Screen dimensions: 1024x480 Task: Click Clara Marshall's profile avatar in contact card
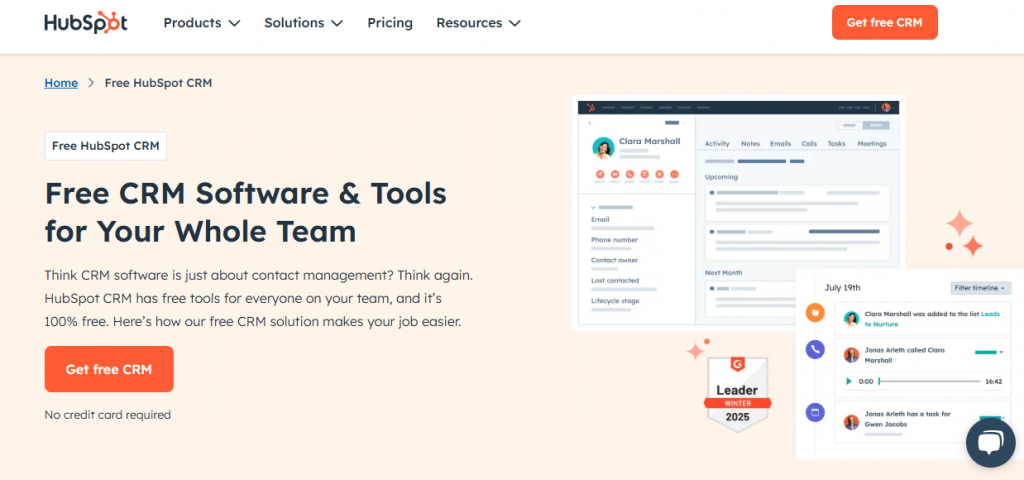tap(603, 148)
